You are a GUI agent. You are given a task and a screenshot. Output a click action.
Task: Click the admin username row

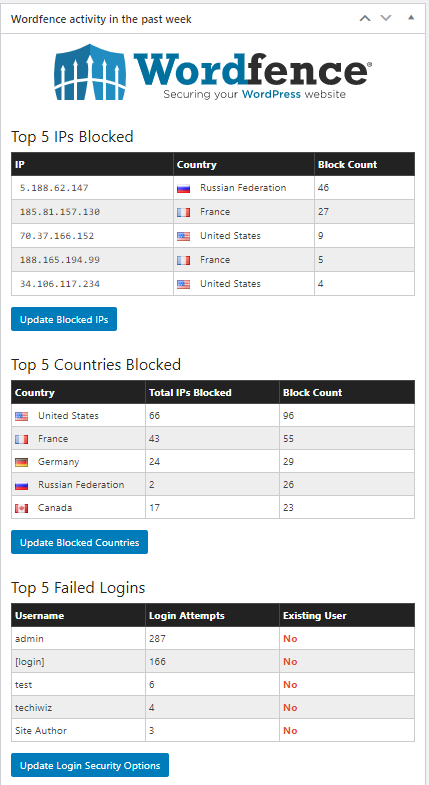pyautogui.click(x=213, y=639)
